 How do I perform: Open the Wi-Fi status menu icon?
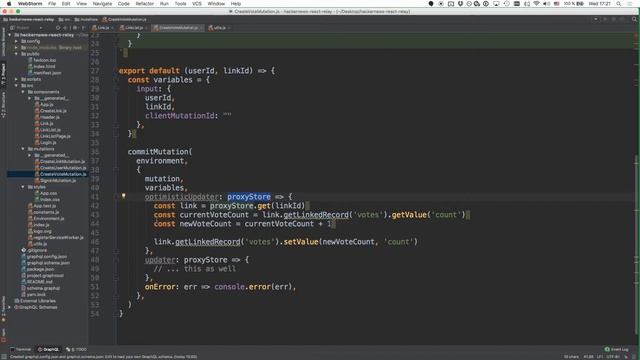(x=536, y=4)
